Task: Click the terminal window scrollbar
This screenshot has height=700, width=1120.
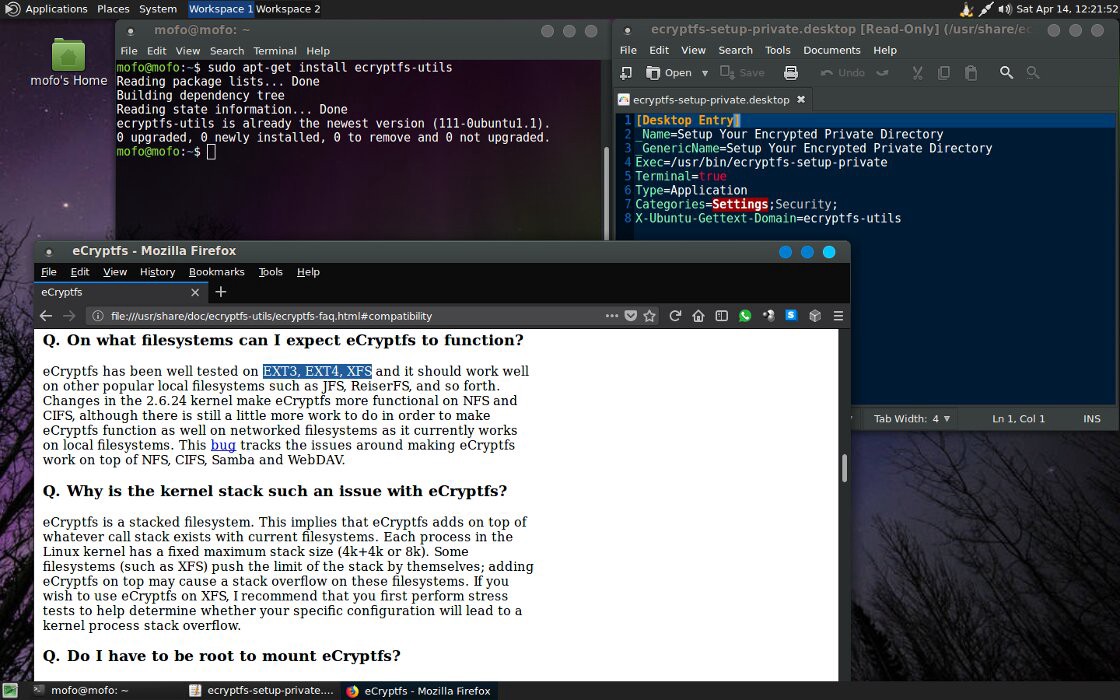Action: [x=606, y=191]
